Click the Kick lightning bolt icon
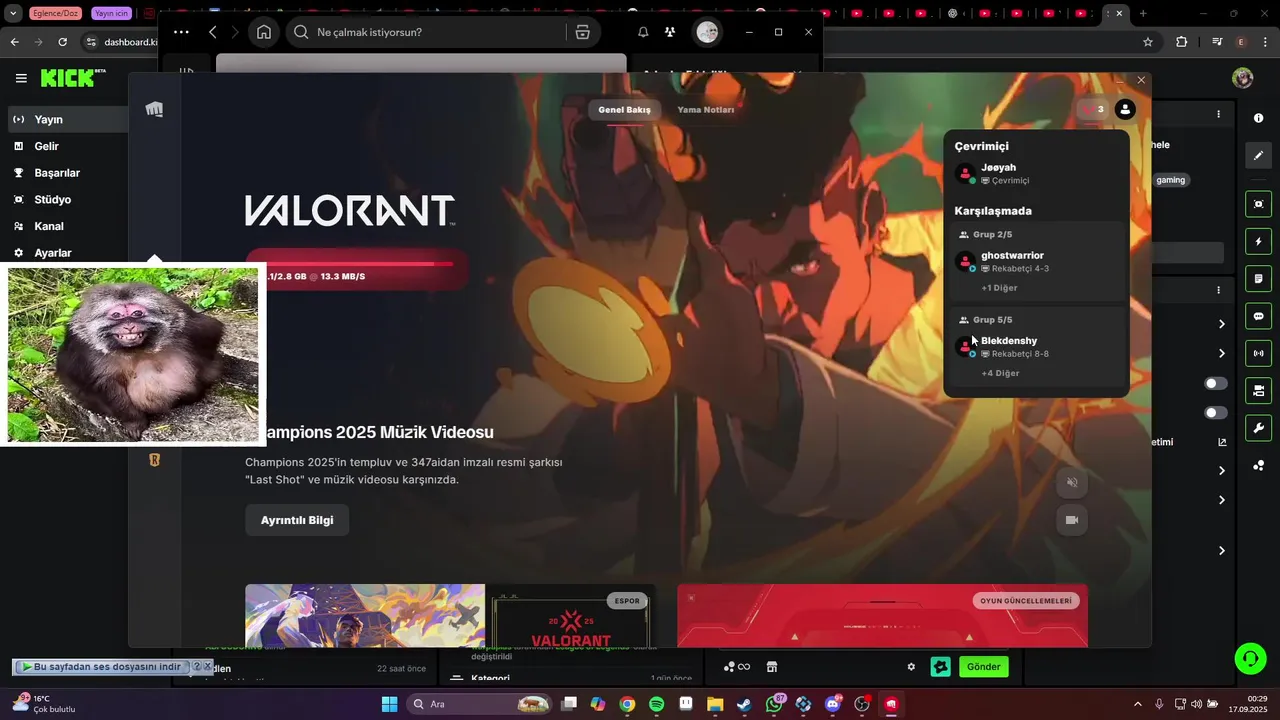The height and width of the screenshot is (720, 1280). pyautogui.click(x=1258, y=242)
